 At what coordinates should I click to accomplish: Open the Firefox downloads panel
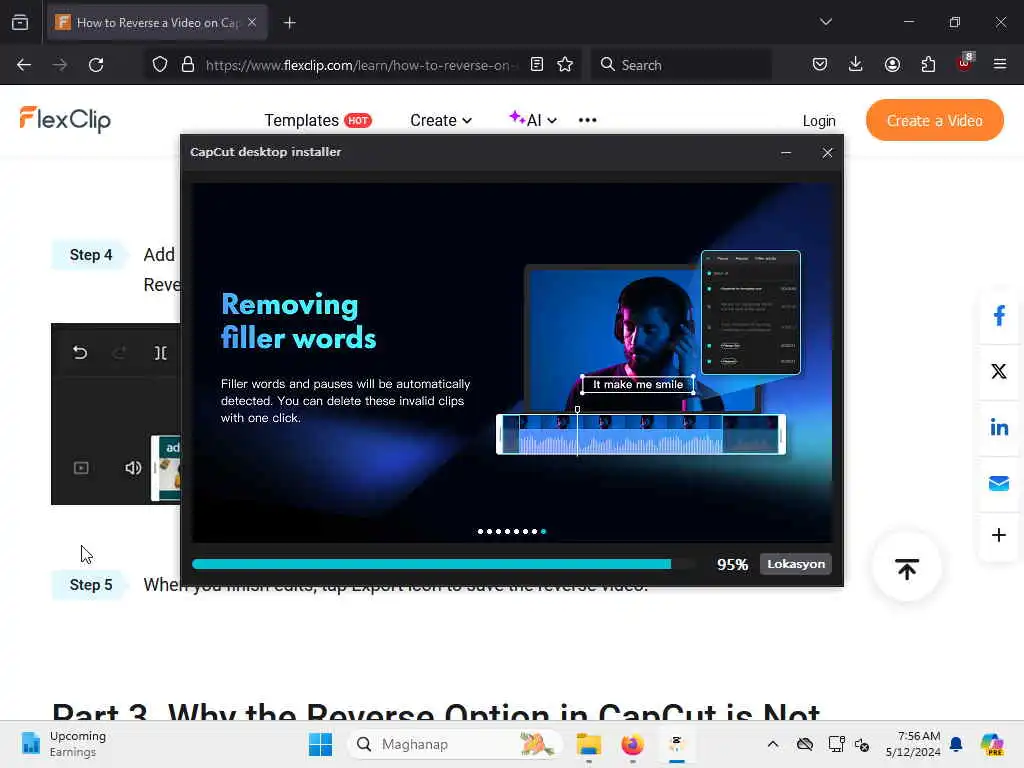pyautogui.click(x=856, y=64)
